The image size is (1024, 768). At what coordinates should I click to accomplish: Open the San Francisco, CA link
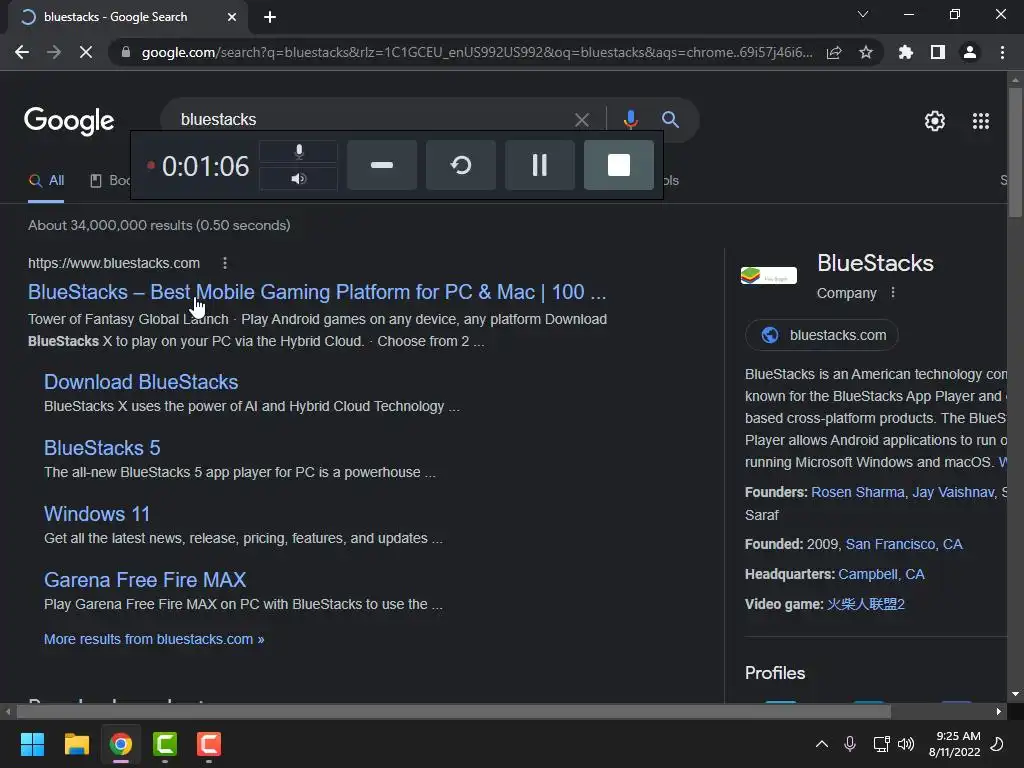click(904, 545)
